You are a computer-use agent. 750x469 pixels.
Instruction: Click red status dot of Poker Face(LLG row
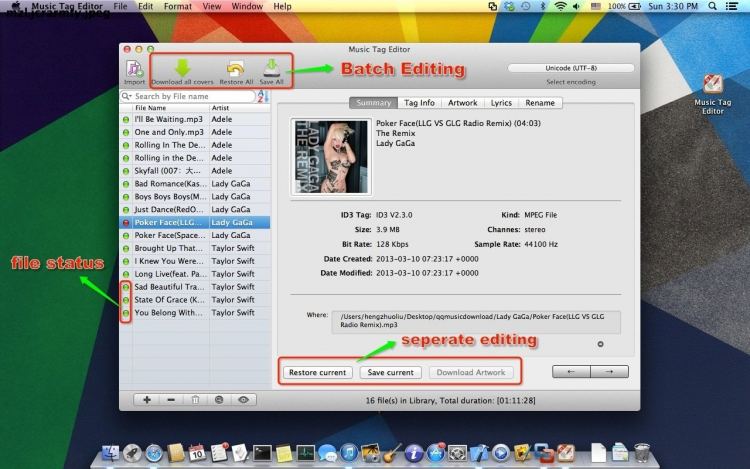(x=126, y=223)
